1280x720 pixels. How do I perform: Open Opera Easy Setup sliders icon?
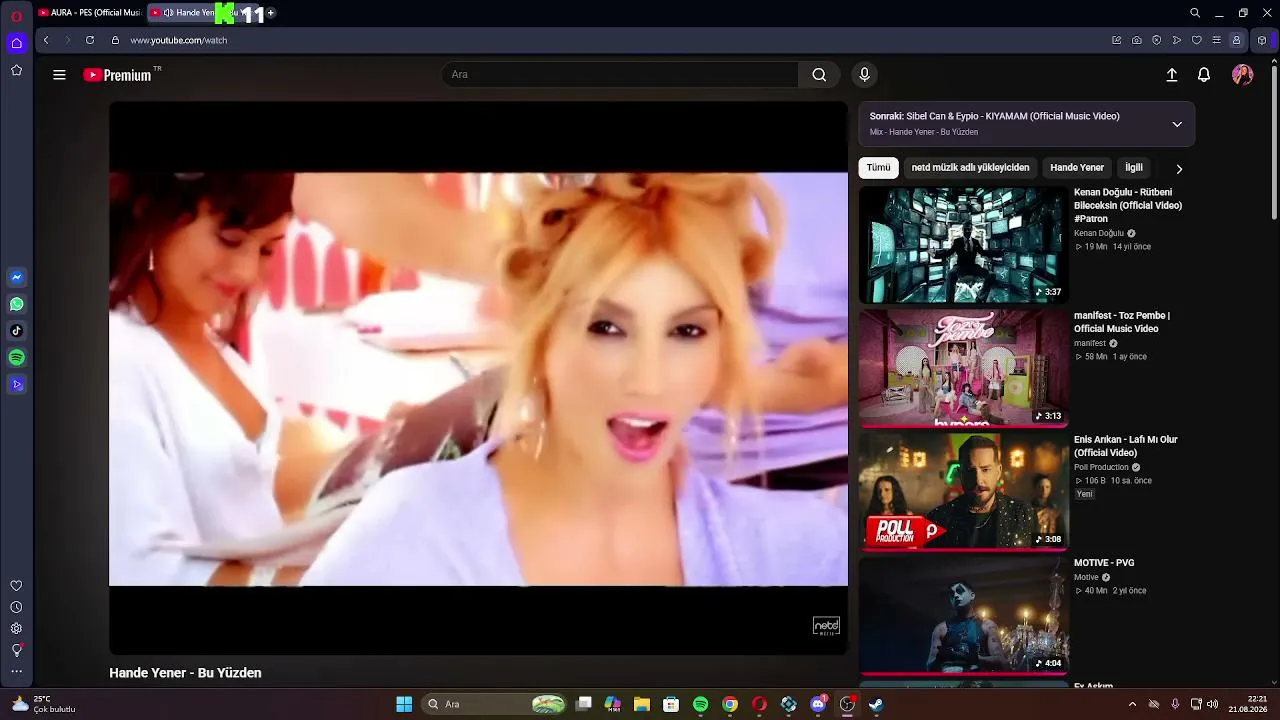point(1217,40)
